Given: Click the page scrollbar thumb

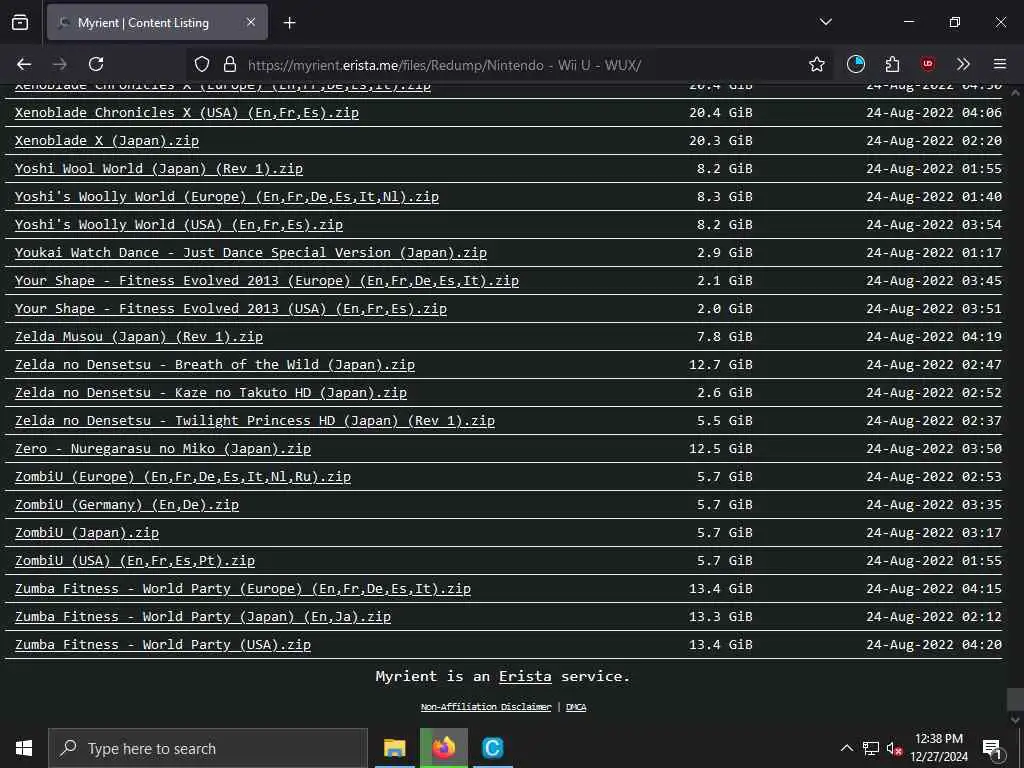Looking at the screenshot, I should [1016, 699].
